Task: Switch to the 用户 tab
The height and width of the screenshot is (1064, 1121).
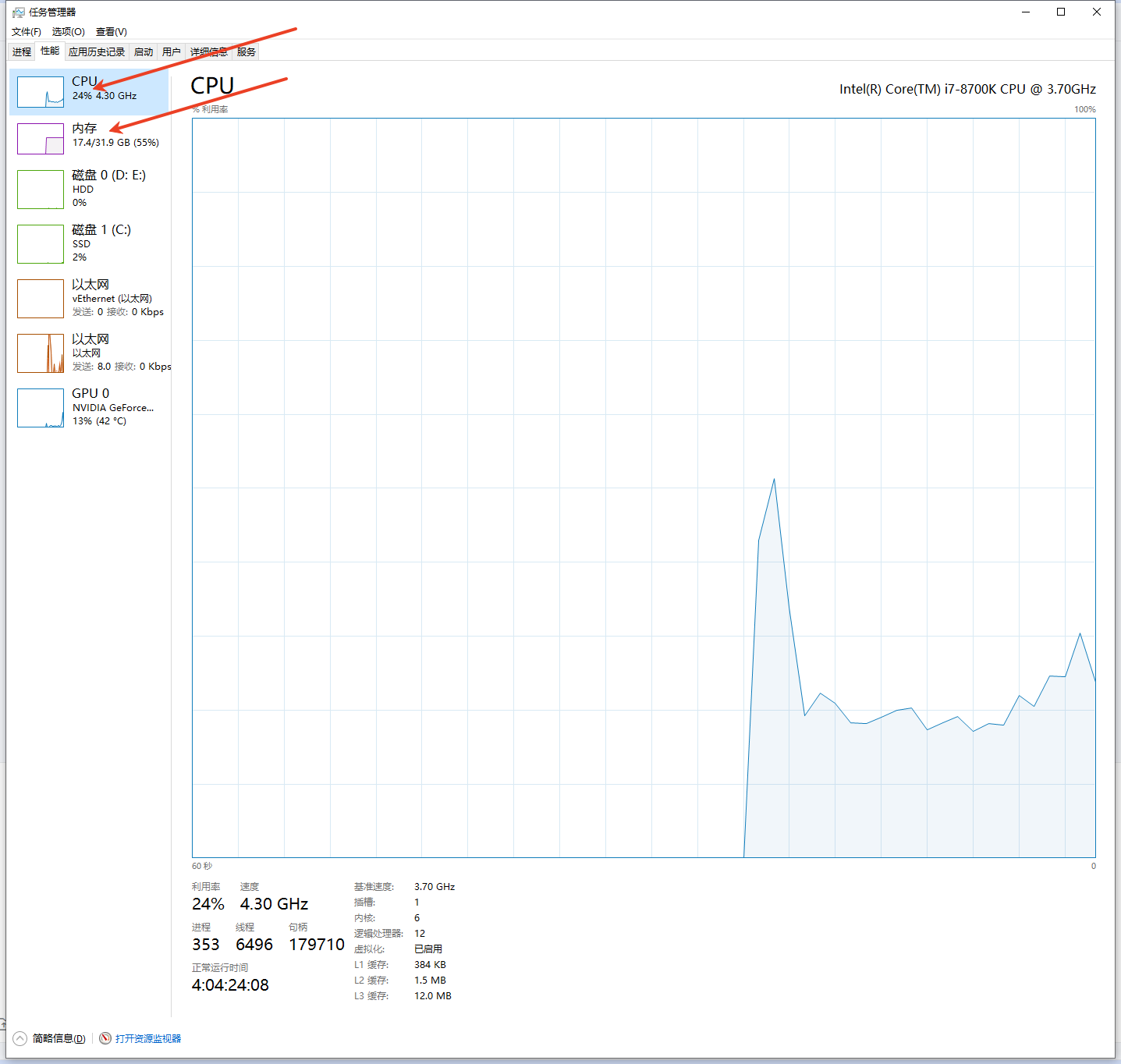Action: point(172,52)
